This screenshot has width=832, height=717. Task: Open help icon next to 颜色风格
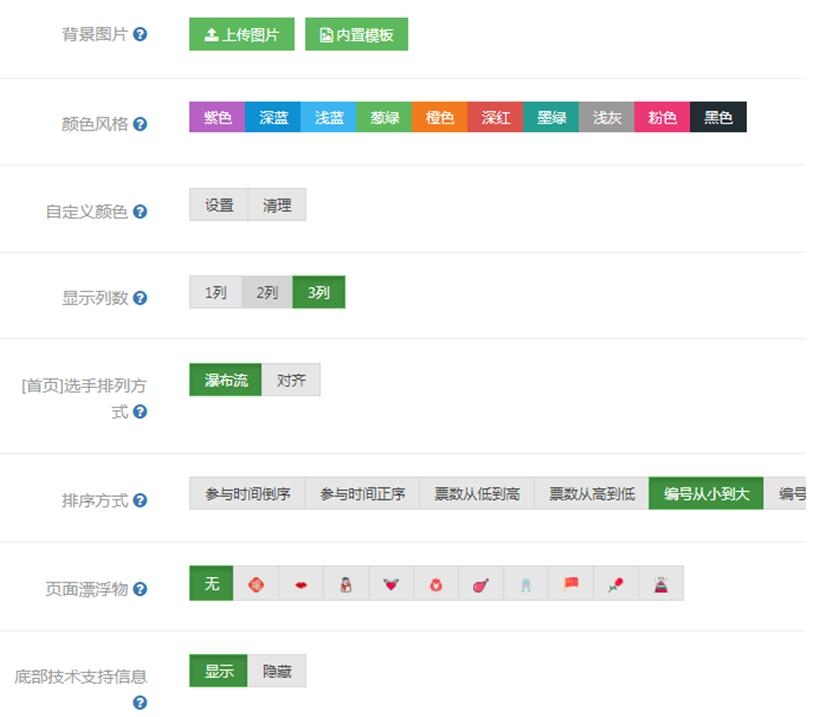click(140, 124)
